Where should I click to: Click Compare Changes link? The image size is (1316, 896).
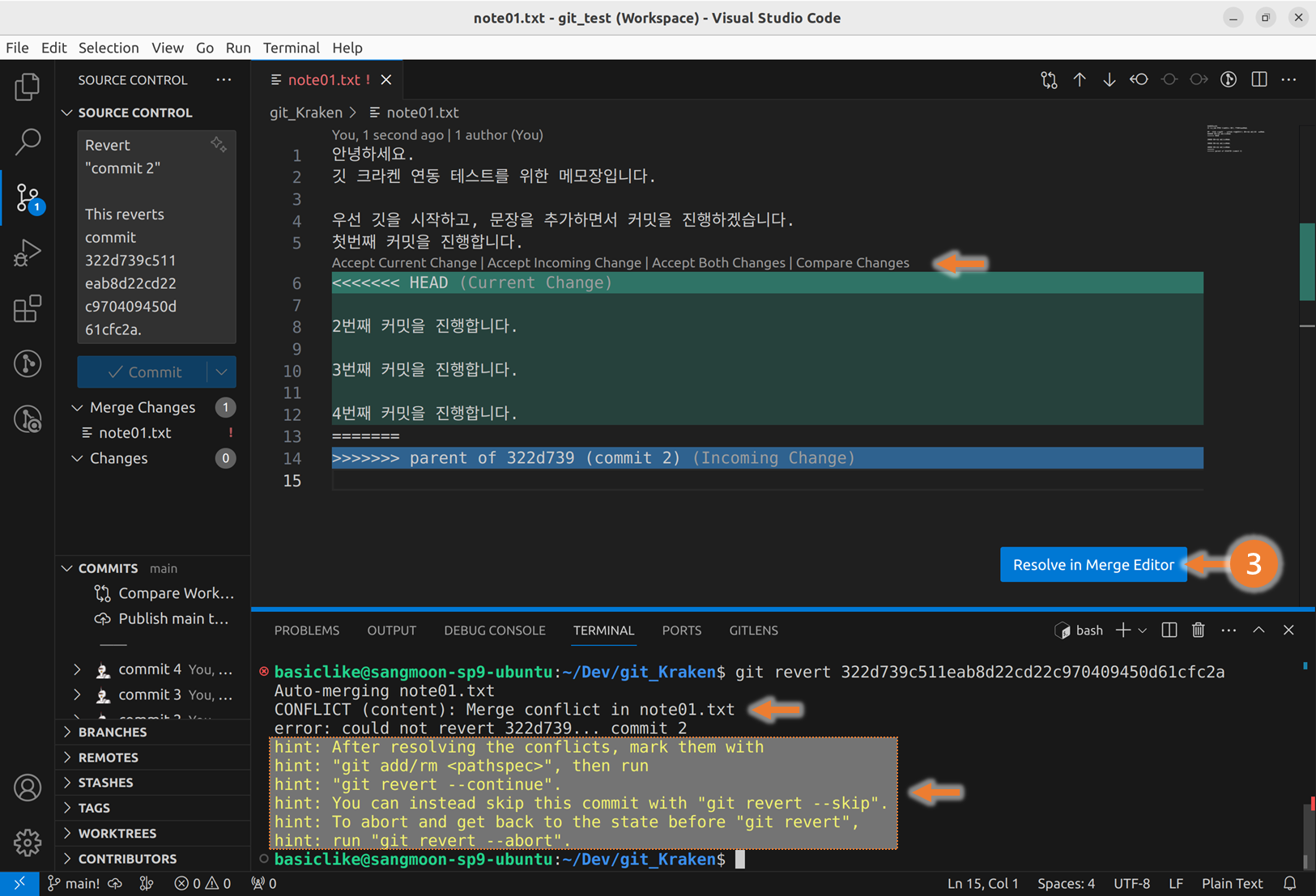tap(852, 263)
